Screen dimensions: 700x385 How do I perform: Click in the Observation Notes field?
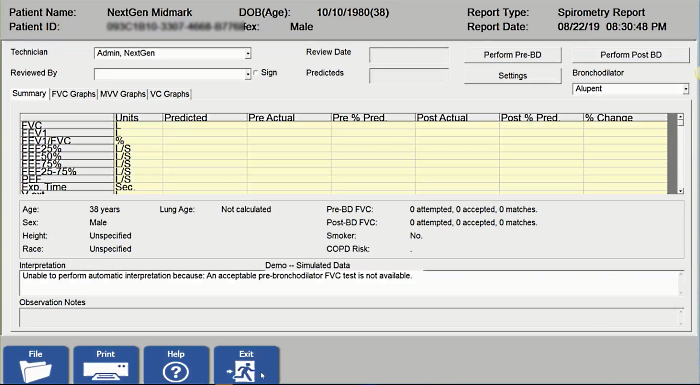(x=351, y=317)
